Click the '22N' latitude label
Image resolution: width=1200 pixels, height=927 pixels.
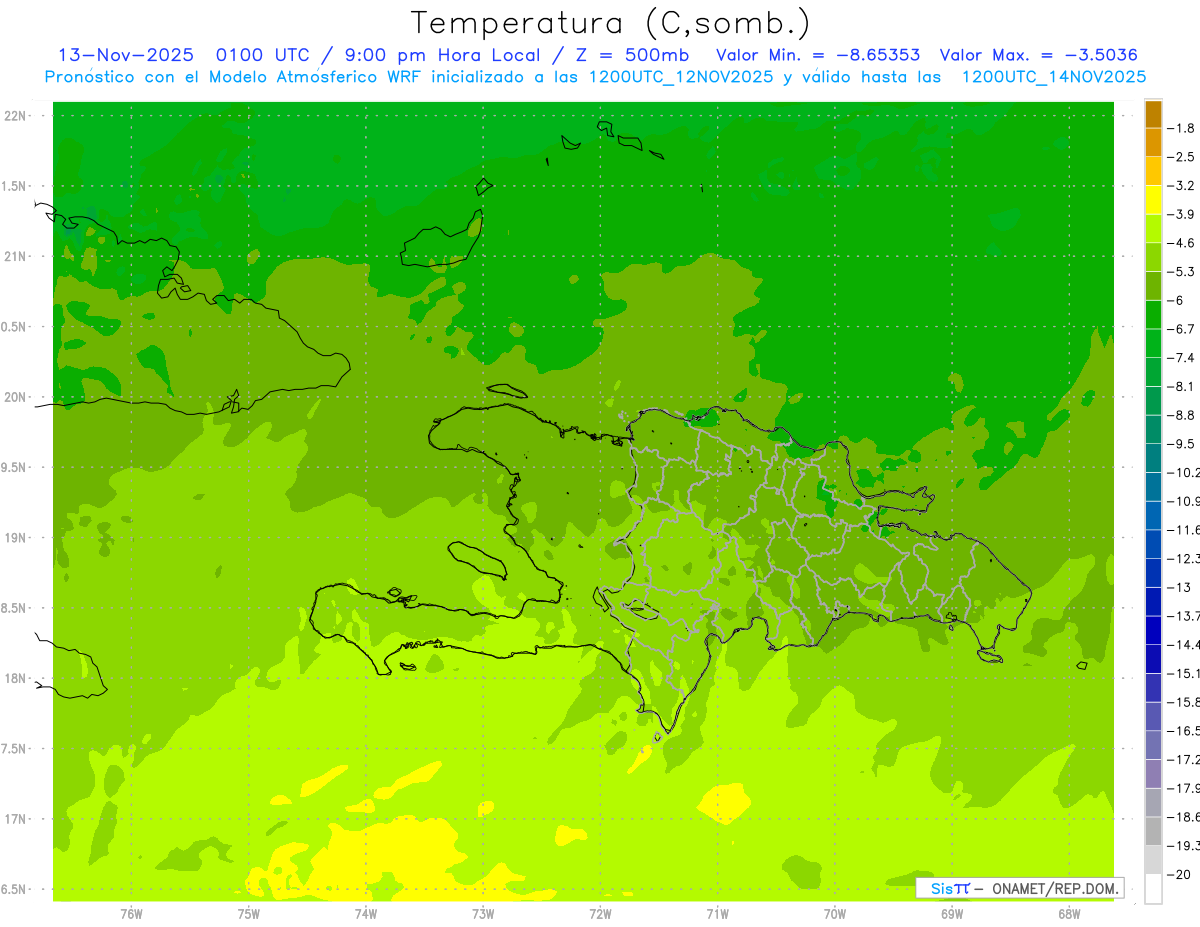tap(16, 115)
